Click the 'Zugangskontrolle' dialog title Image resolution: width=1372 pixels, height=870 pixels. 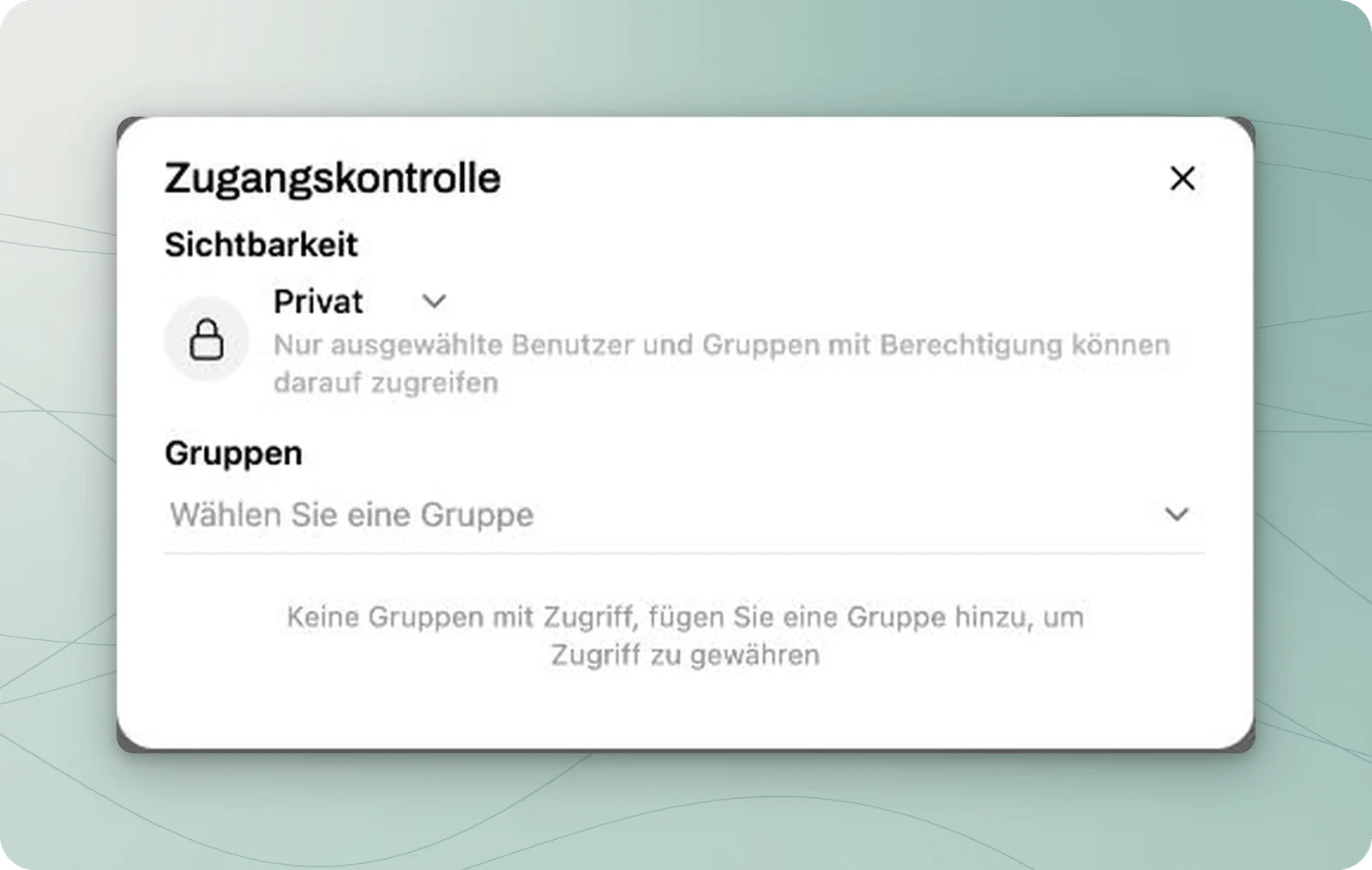(x=333, y=178)
